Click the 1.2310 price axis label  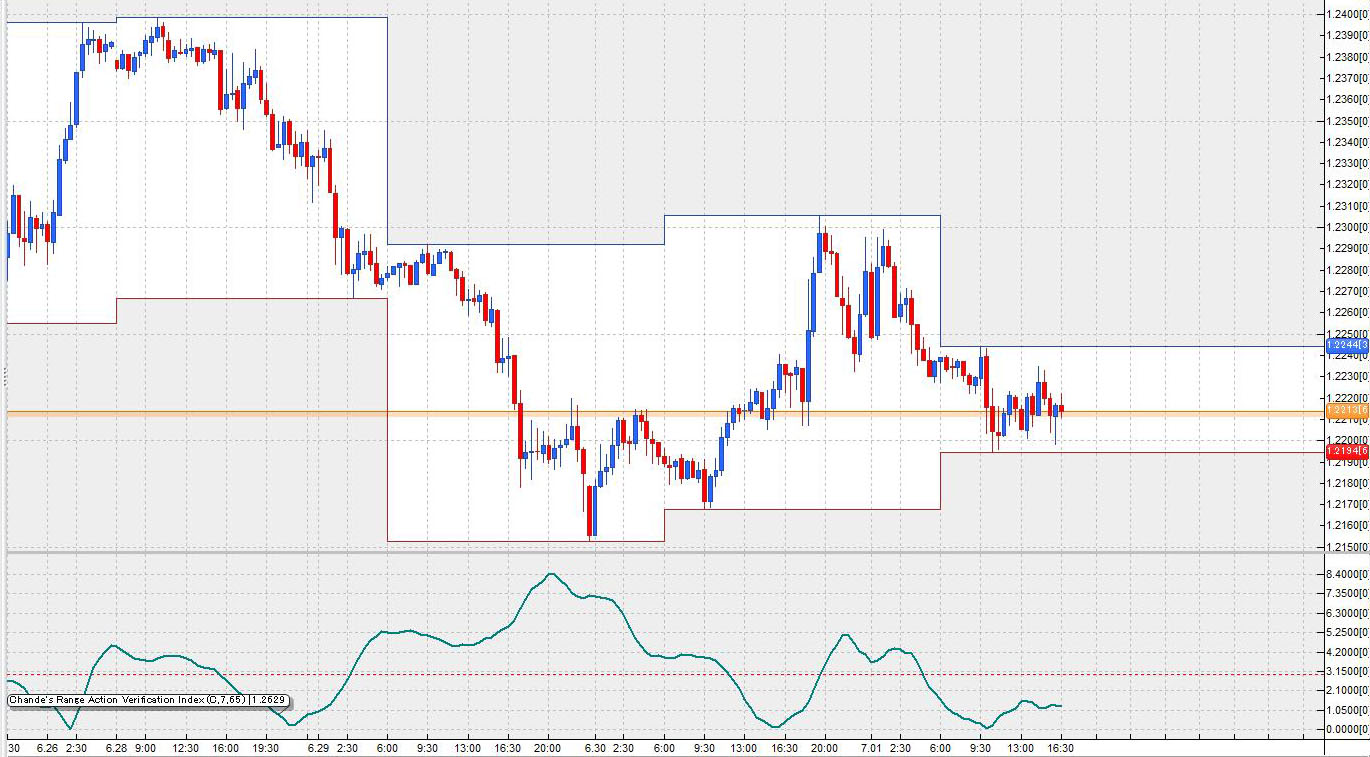click(x=1348, y=206)
